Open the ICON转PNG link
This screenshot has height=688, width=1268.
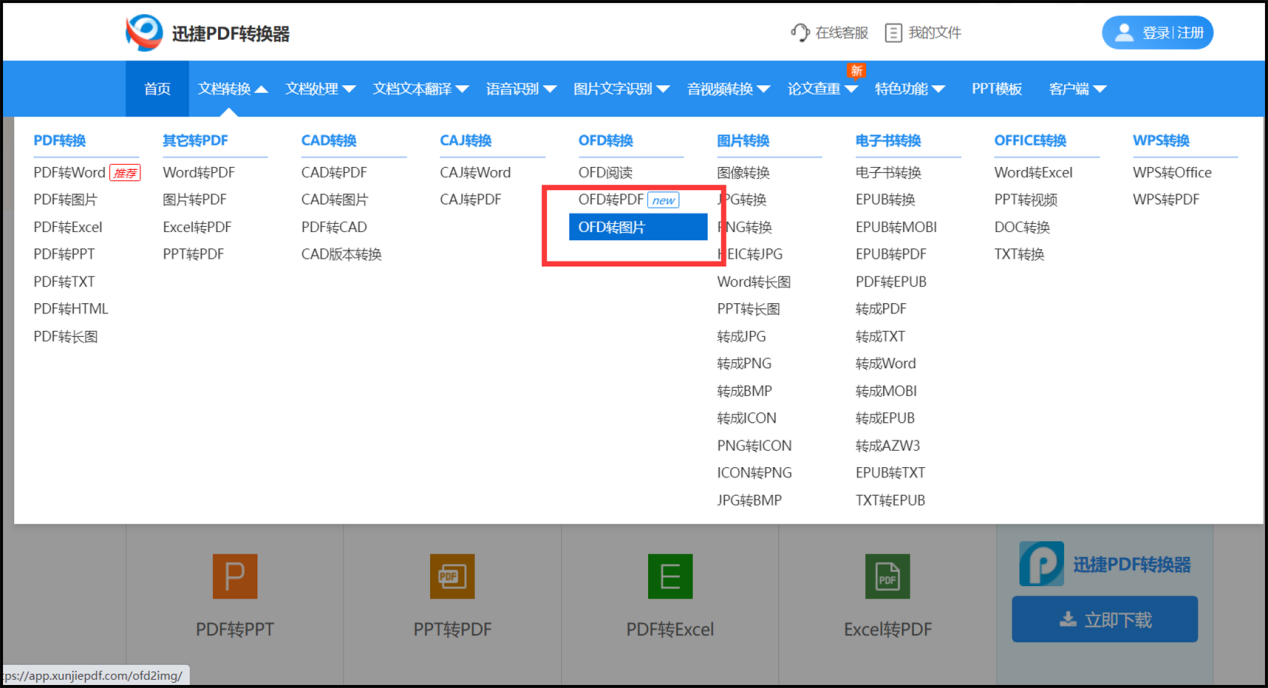tap(754, 473)
